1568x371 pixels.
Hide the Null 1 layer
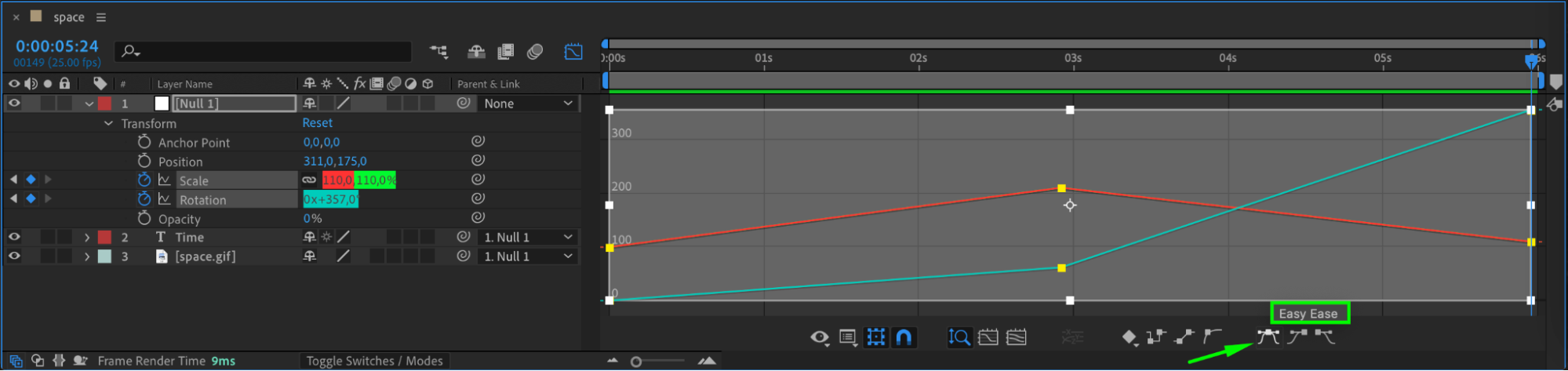(14, 103)
